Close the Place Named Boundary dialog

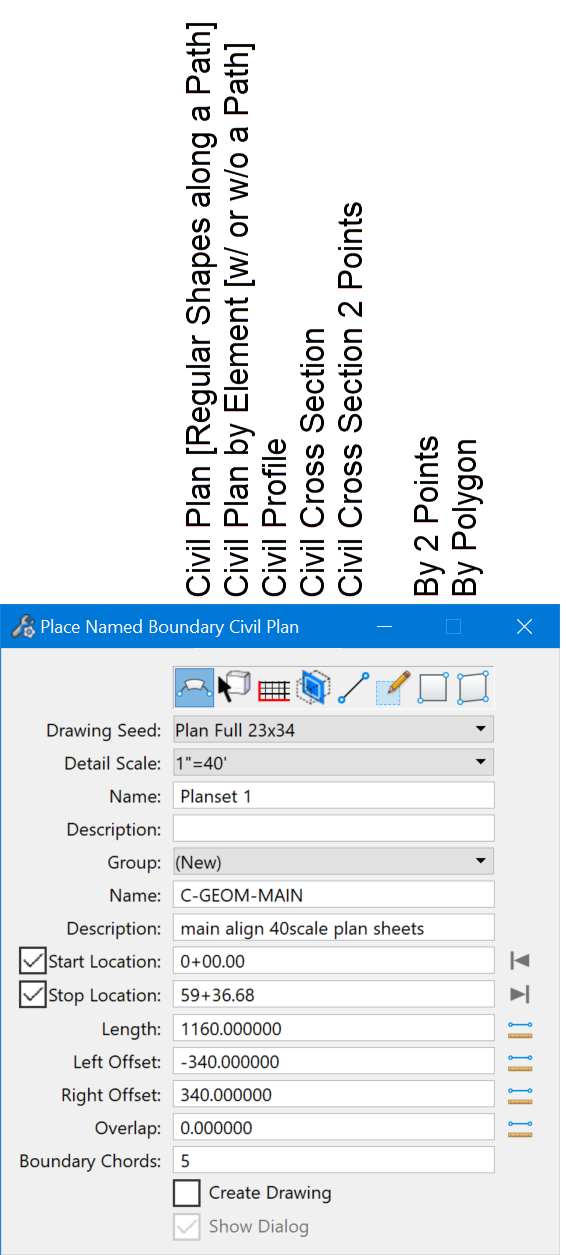[524, 627]
